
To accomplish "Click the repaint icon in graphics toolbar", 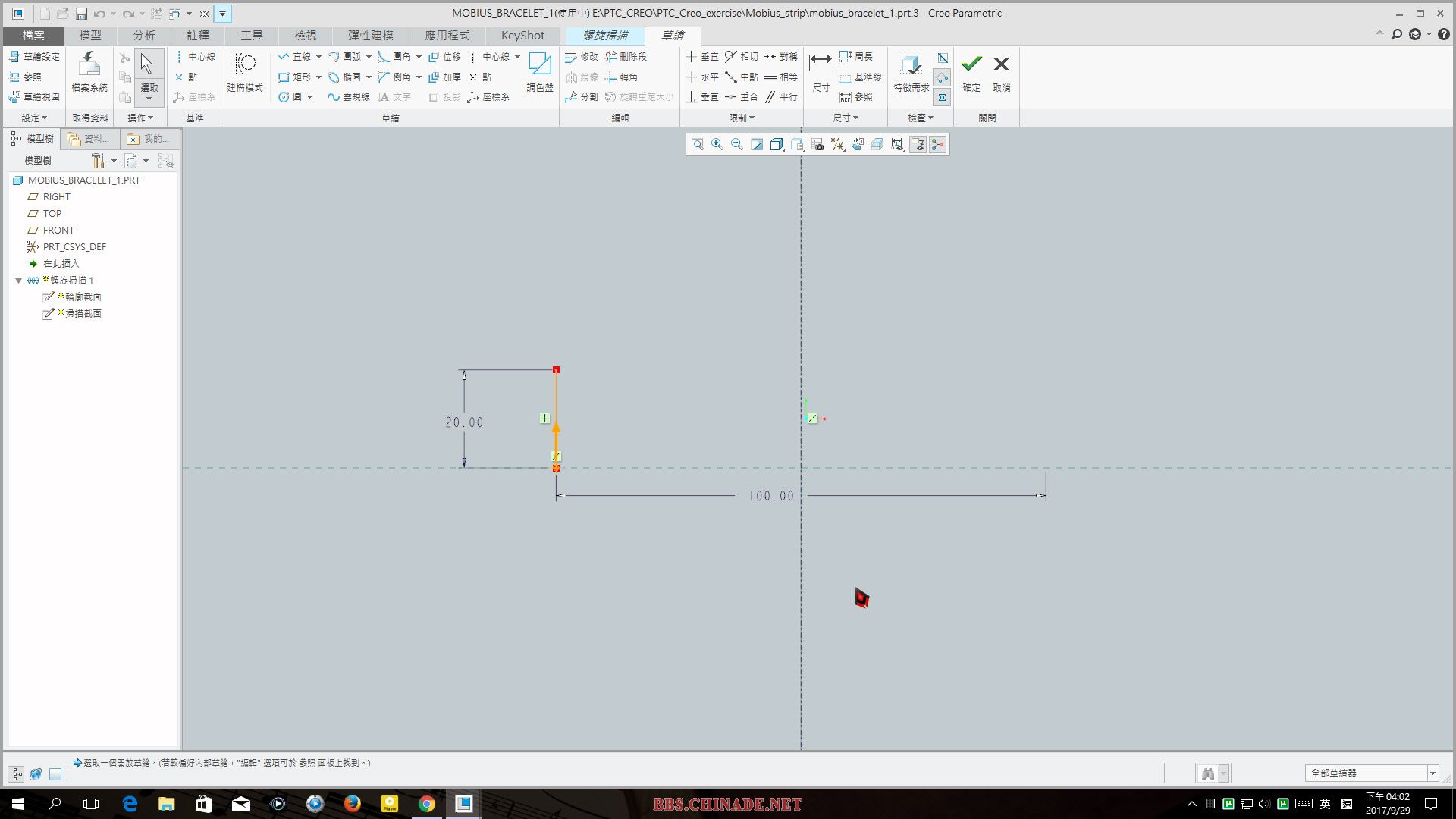I will [x=757, y=144].
